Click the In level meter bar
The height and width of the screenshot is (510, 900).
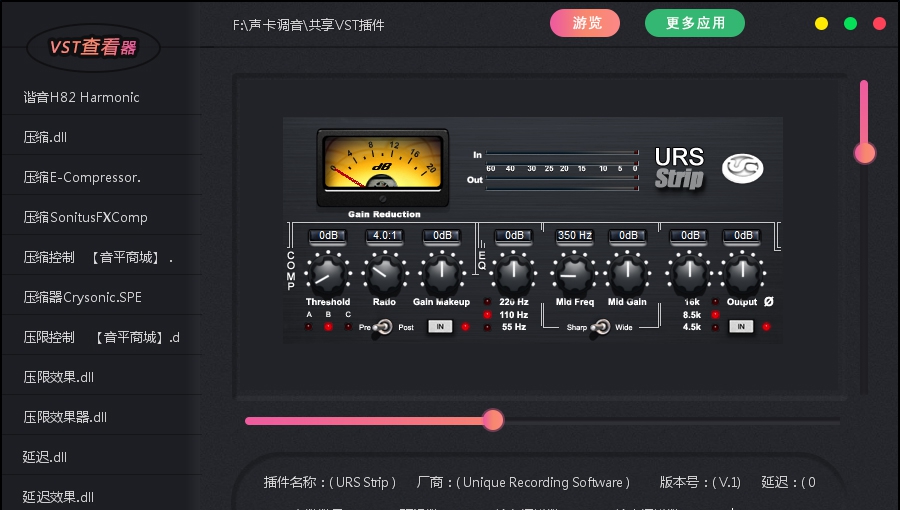562,153
